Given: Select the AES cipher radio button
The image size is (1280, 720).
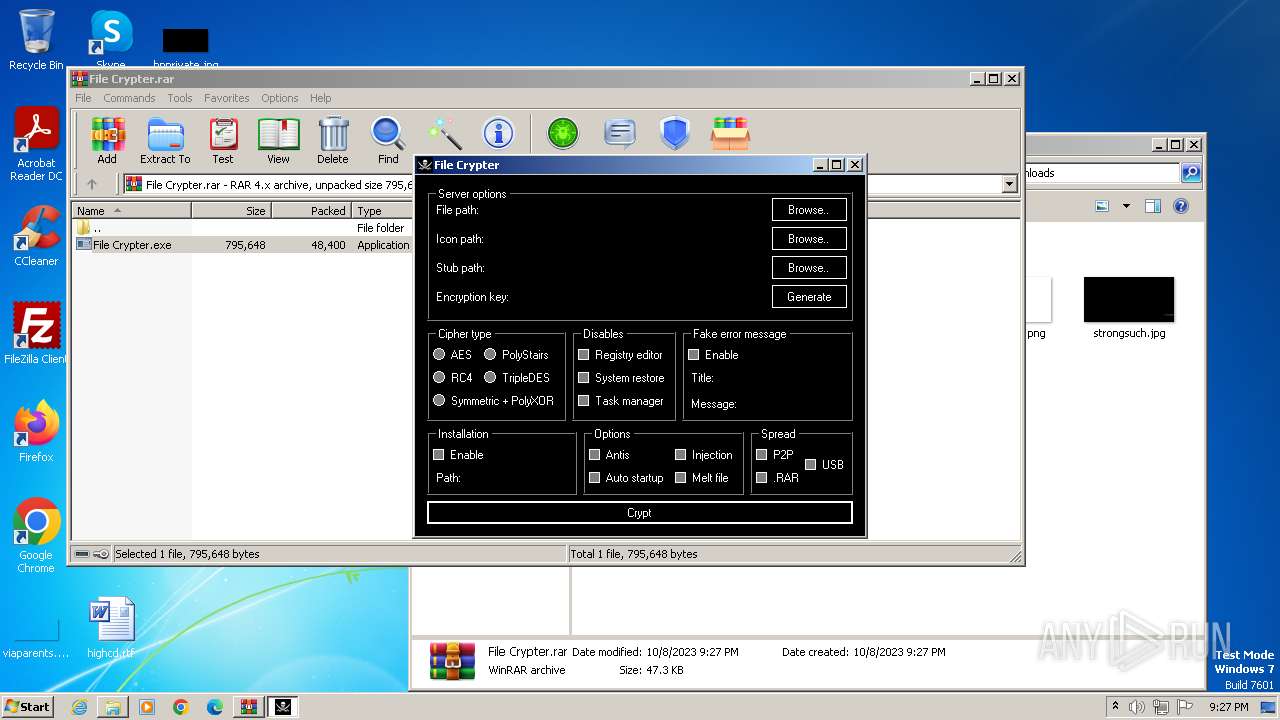Looking at the screenshot, I should click(439, 354).
